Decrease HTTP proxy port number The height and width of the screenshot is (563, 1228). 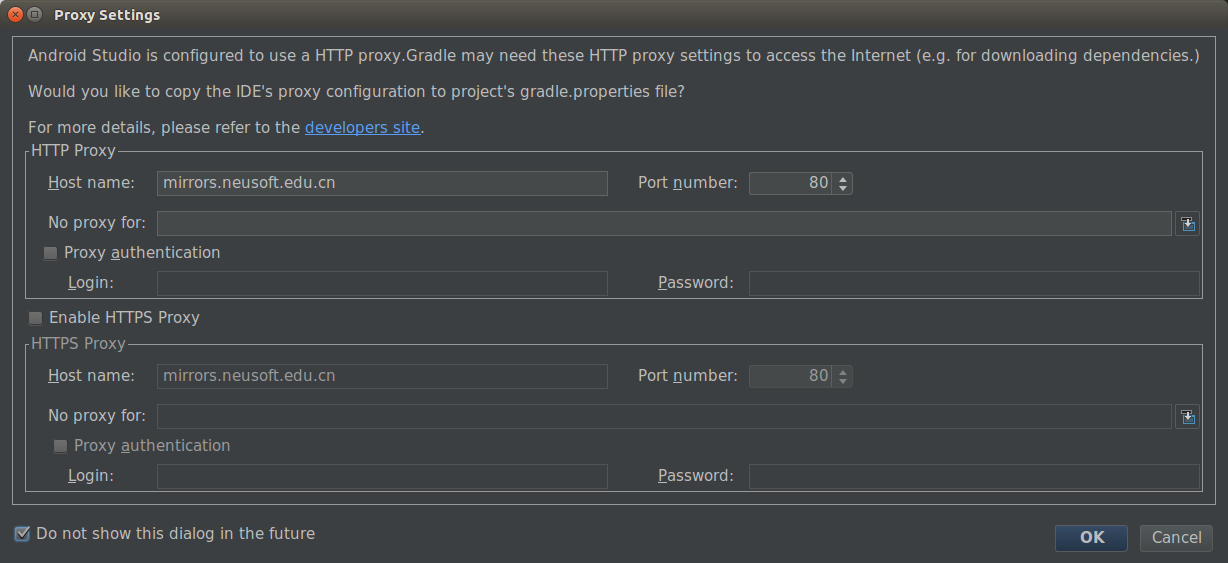(x=844, y=188)
